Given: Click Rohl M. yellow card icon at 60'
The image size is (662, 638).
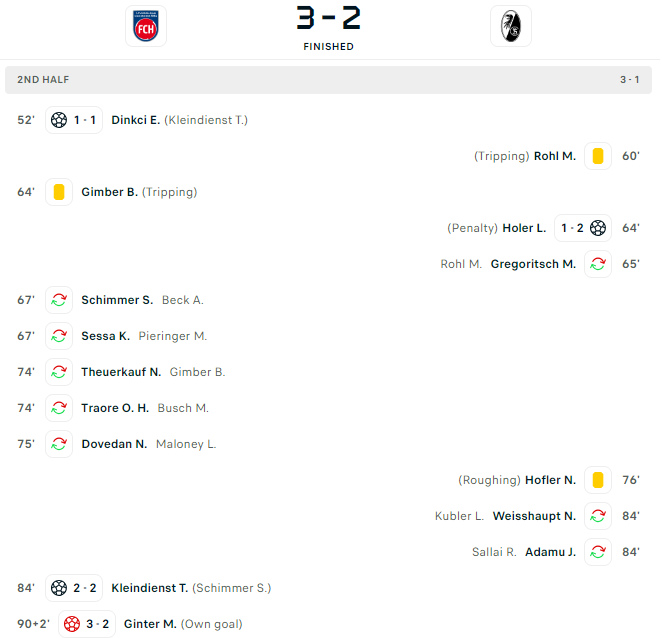Looking at the screenshot, I should (598, 156).
